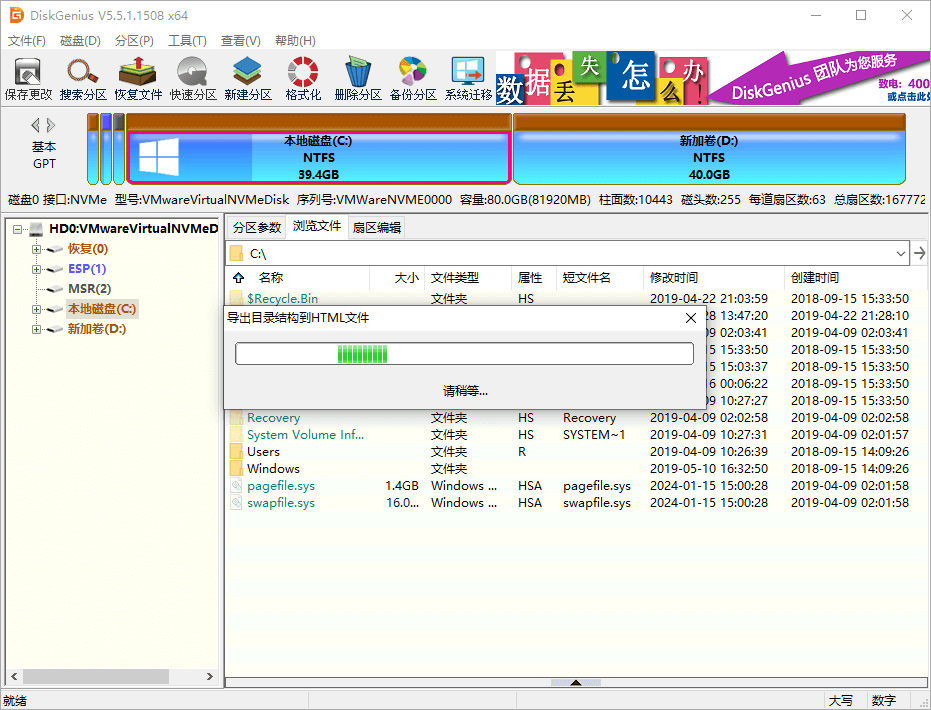Select the swapfile.sys file name
The height and width of the screenshot is (710, 931).
pyautogui.click(x=281, y=503)
